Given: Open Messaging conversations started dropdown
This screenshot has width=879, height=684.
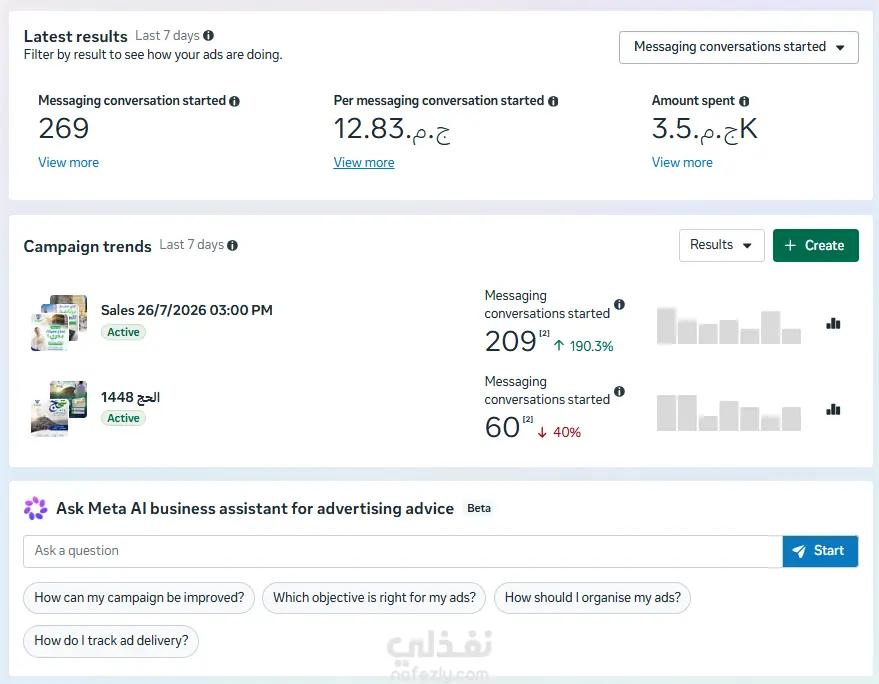Looking at the screenshot, I should [x=739, y=47].
